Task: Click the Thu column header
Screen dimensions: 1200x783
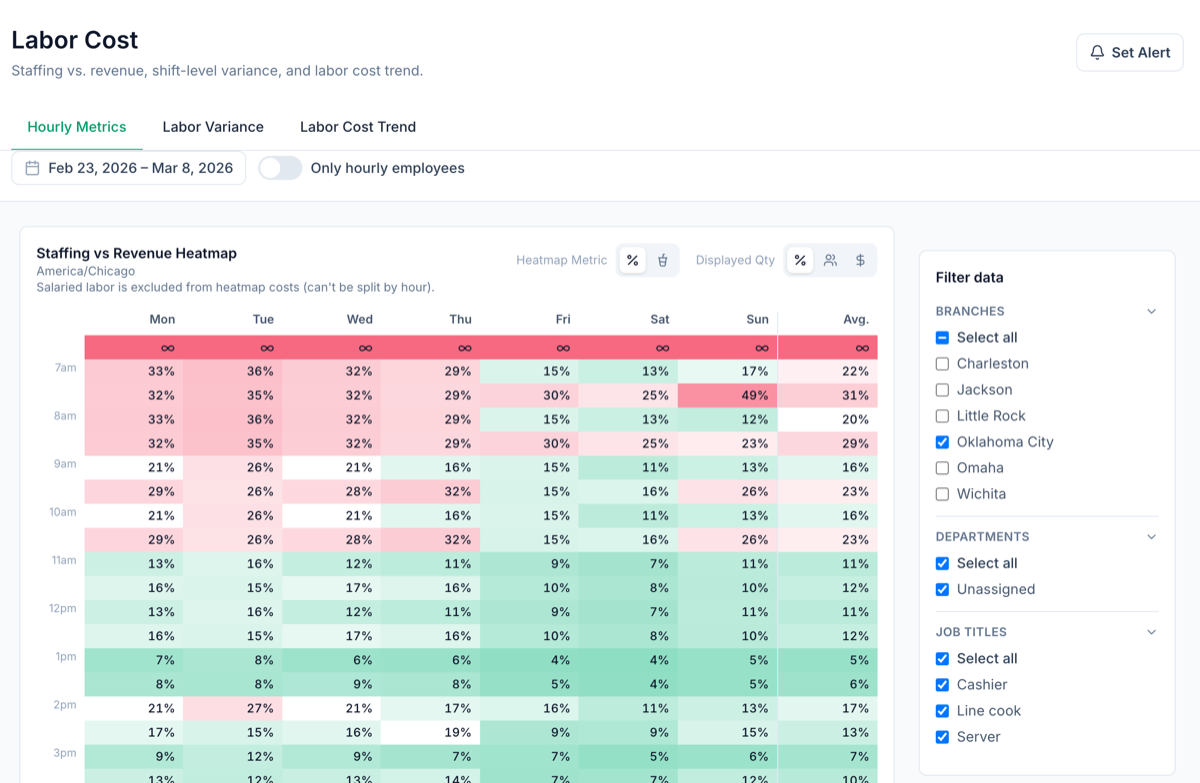Action: (x=460, y=319)
